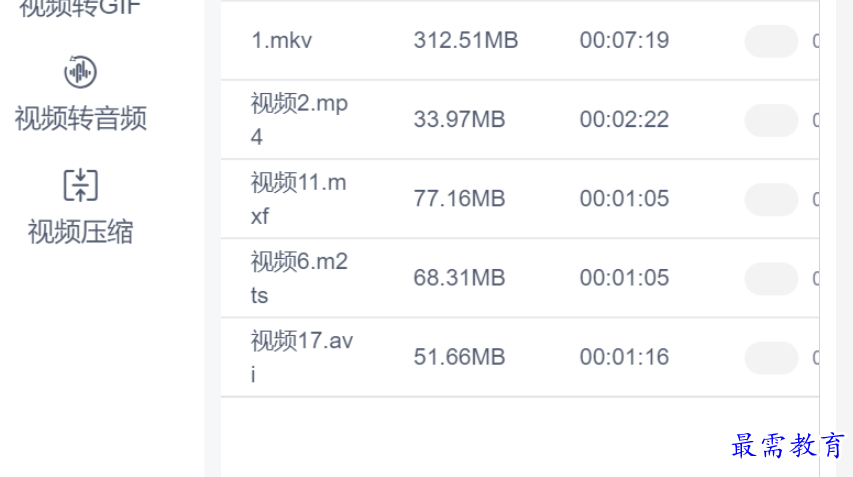
Task: Pick the 视频17.avi file name
Action: (x=301, y=357)
